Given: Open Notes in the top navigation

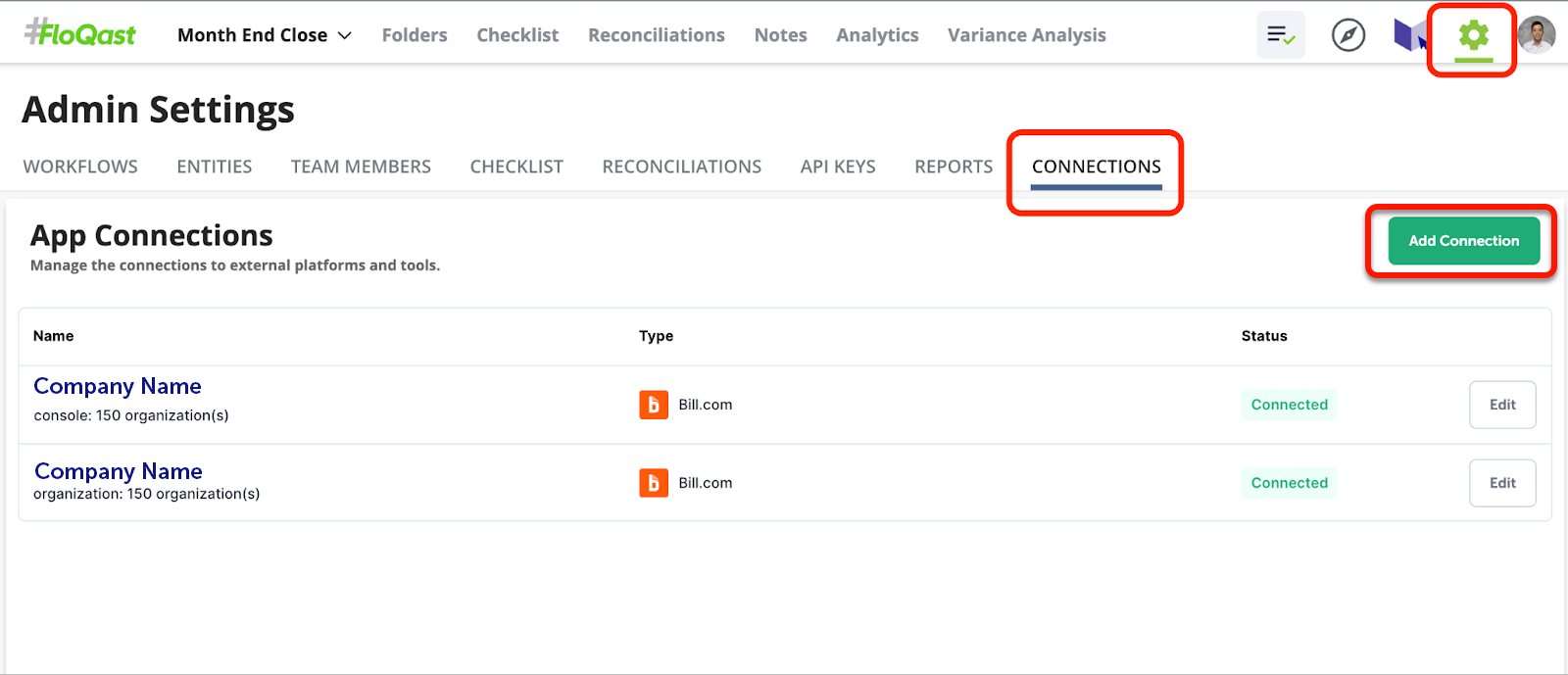Looking at the screenshot, I should point(781,35).
